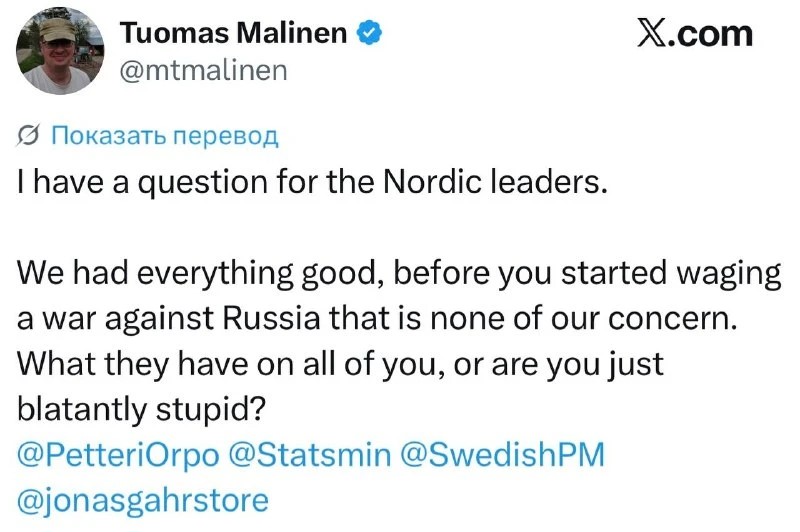This screenshot has height=532, width=800.
Task: Click the word 'Nordic' in the tweet
Action: (x=432, y=182)
